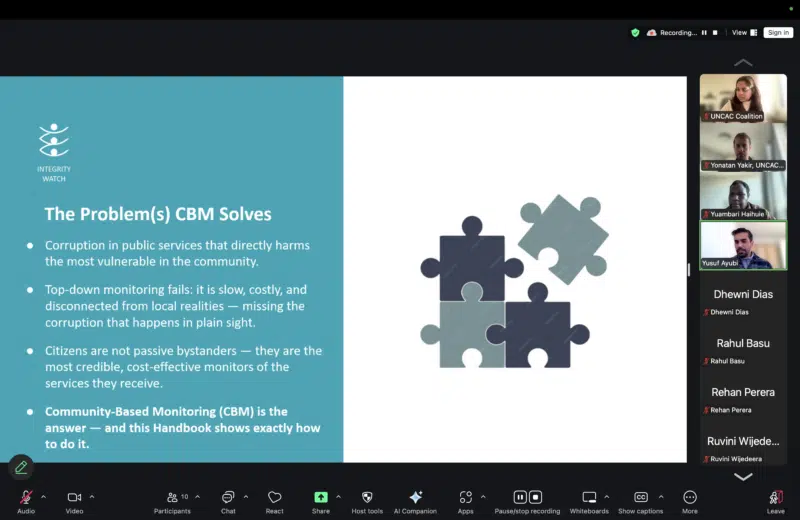800x520 pixels.
Task: Pause recording in the top bar
Action: 703,32
